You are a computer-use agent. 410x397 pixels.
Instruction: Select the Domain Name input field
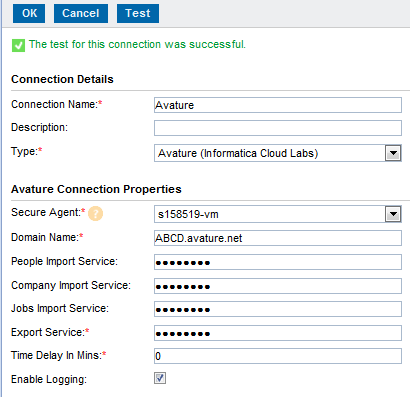tap(278, 238)
